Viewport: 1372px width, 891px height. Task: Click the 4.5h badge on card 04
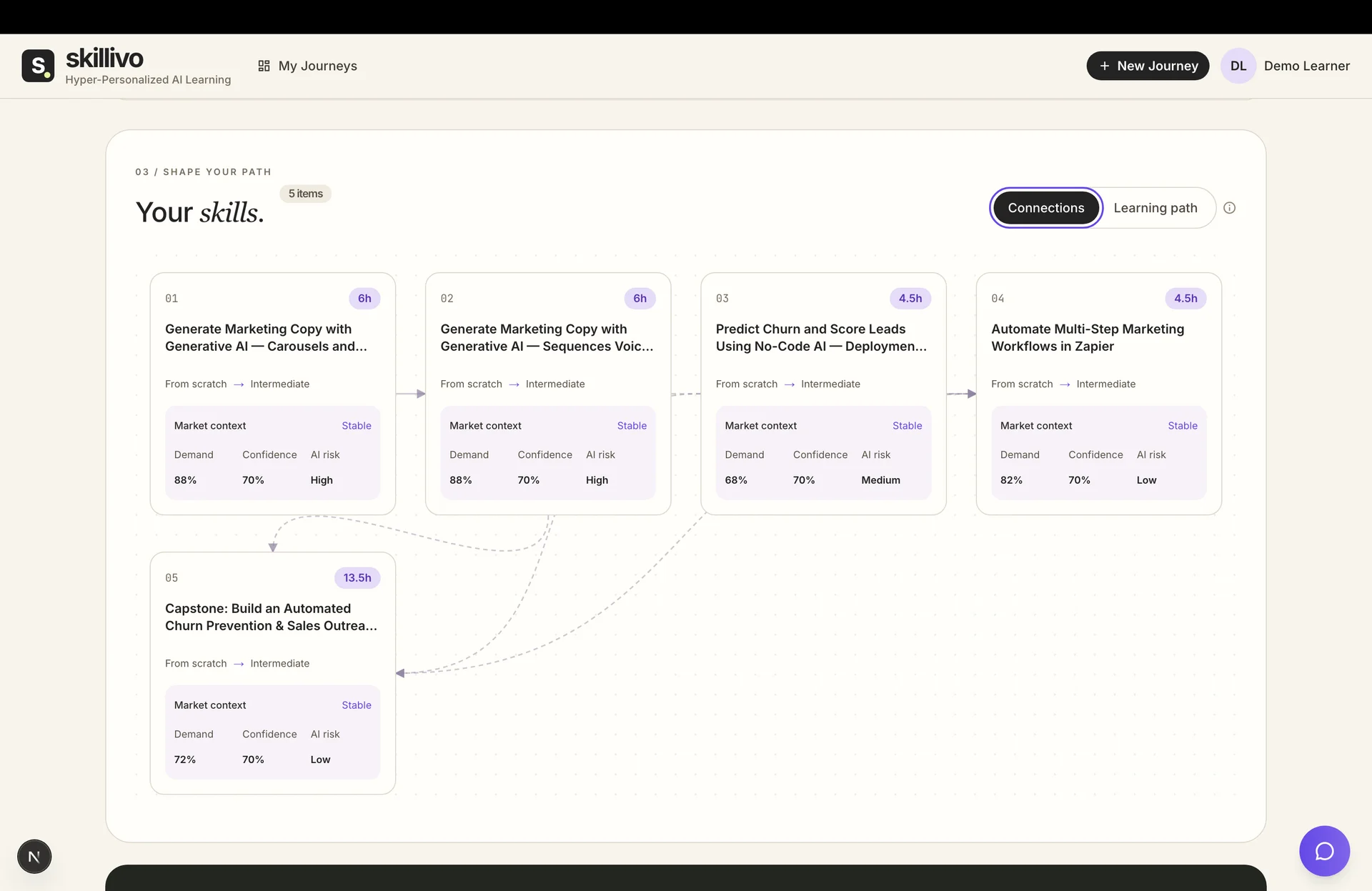coord(1185,299)
